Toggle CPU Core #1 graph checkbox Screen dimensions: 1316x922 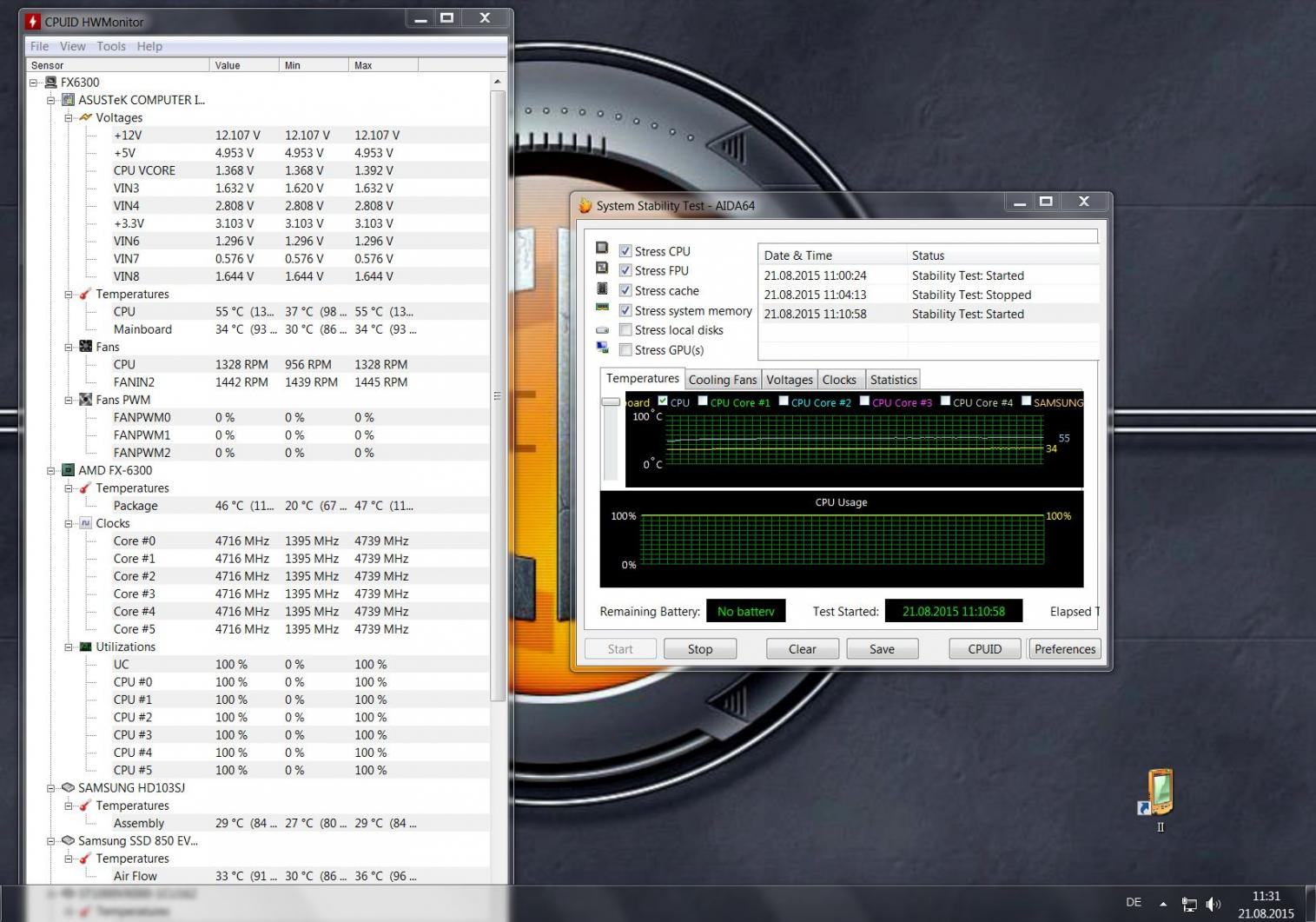[703, 401]
